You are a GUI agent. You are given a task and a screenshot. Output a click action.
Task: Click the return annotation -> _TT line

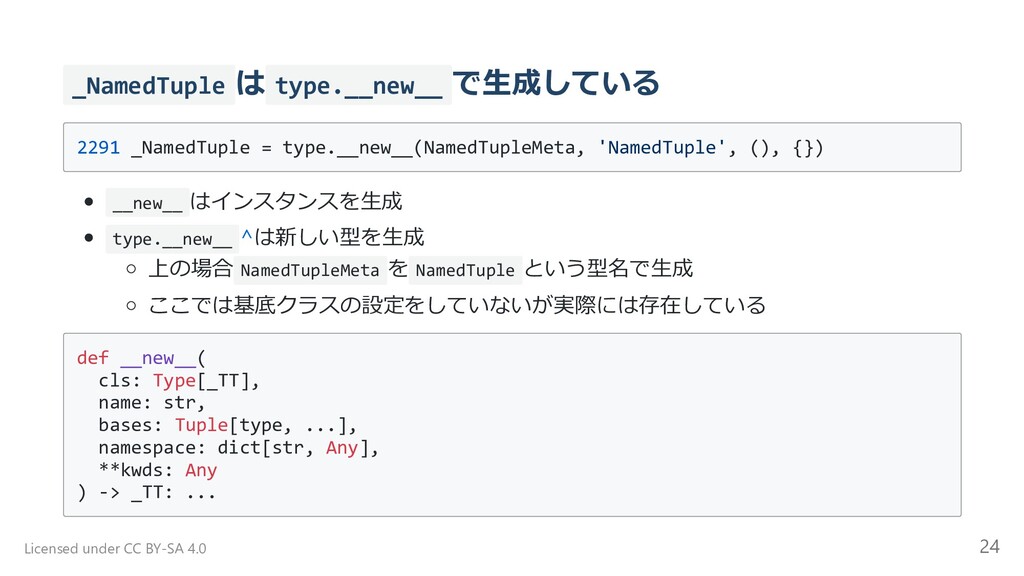146,492
